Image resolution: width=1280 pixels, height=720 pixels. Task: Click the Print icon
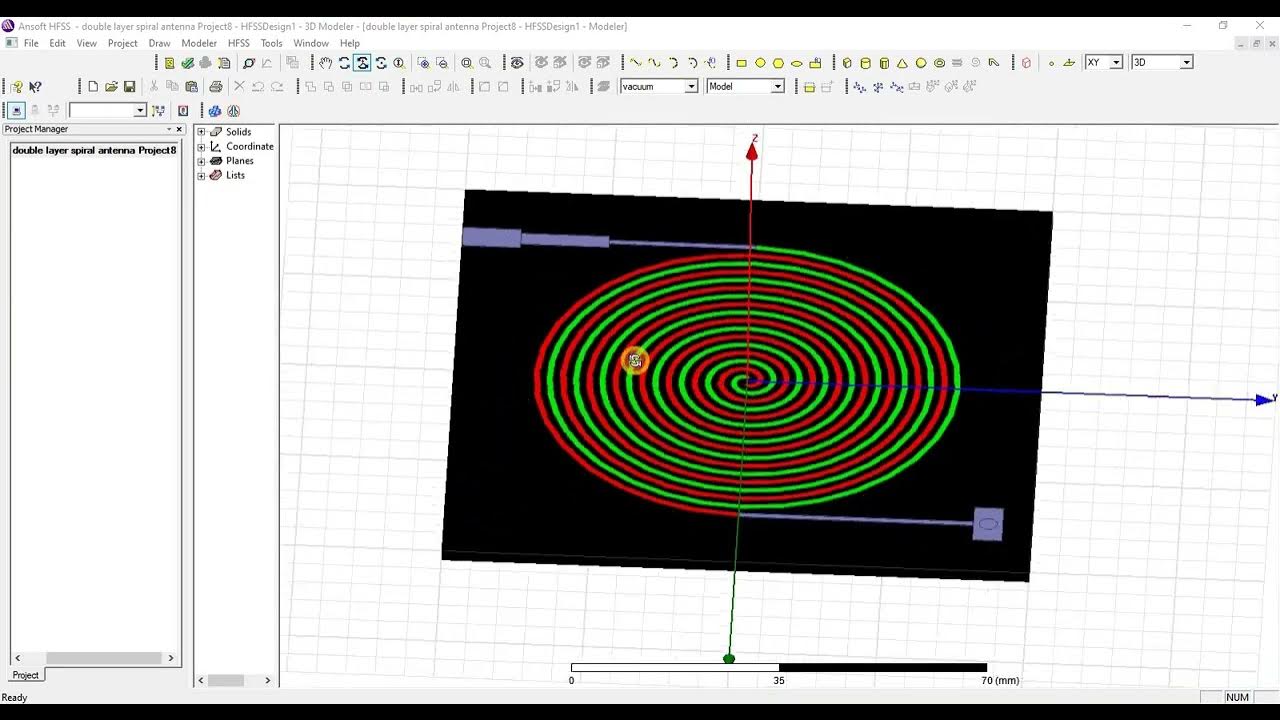click(215, 87)
